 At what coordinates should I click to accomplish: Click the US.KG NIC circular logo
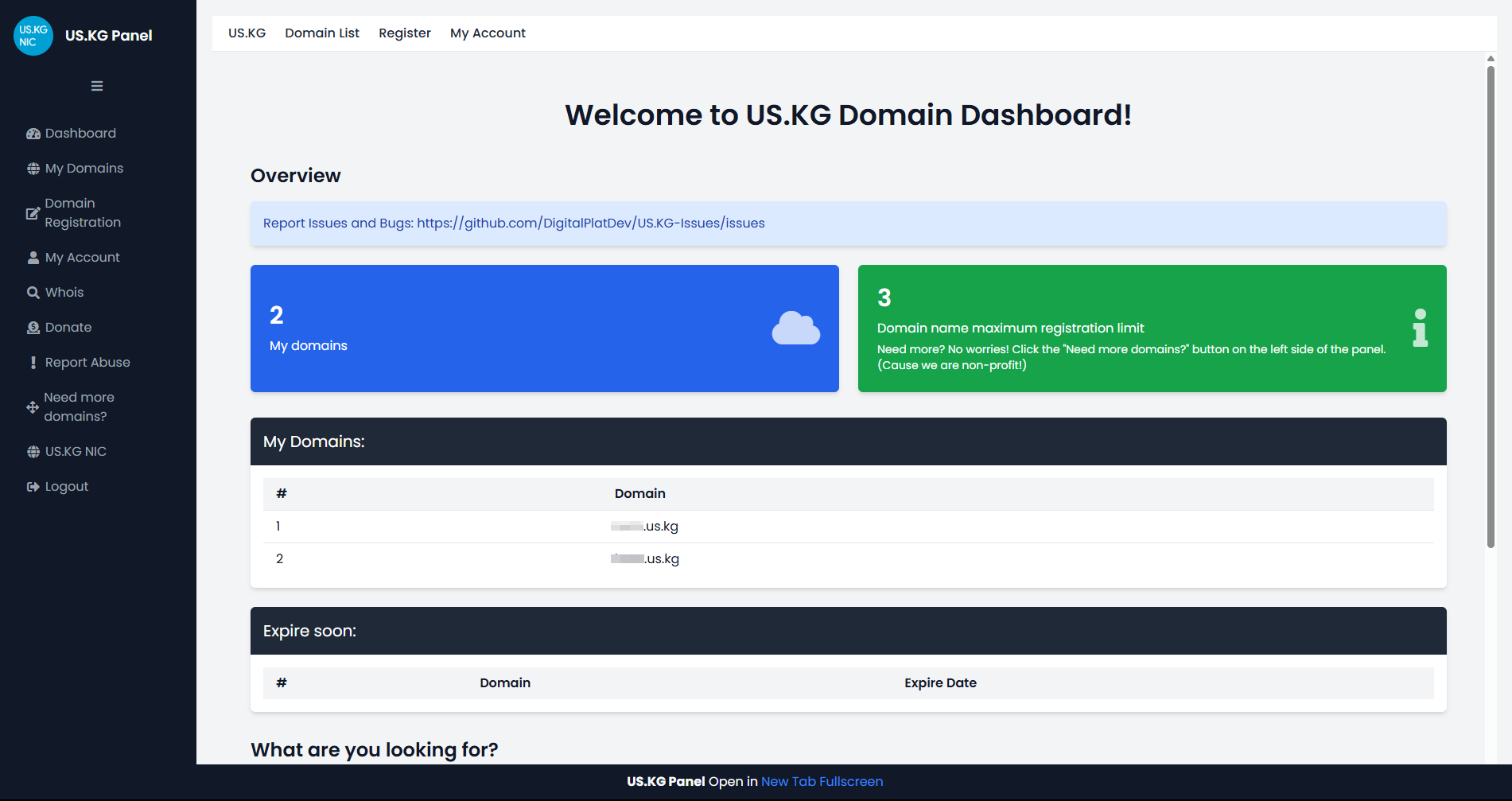(x=33, y=36)
